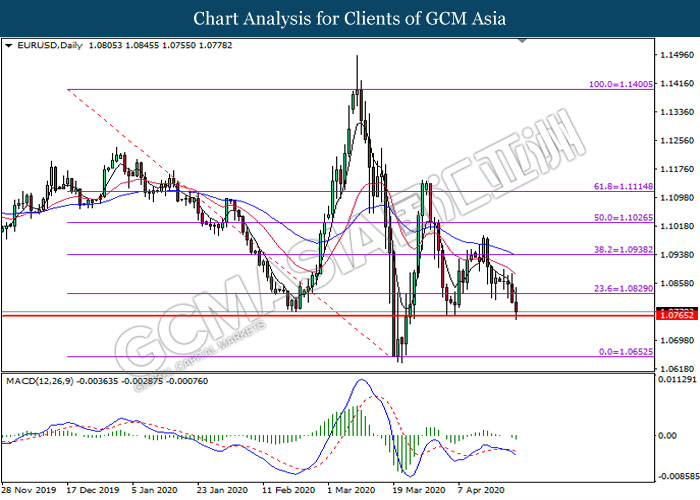This screenshot has width=700, height=500.
Task: Click the 1.14160 price axis value
Action: pyautogui.click(x=677, y=83)
